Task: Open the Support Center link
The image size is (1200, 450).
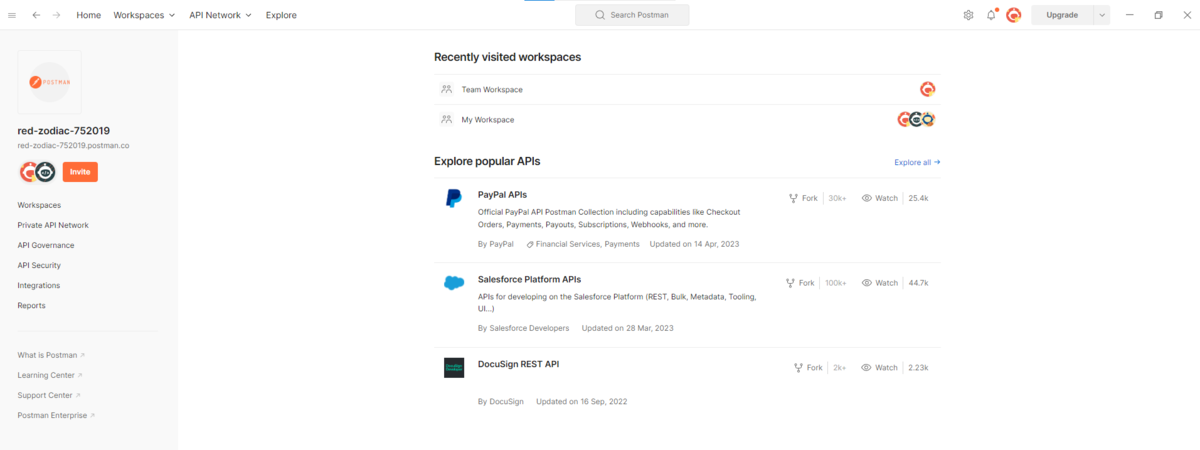Action: point(49,395)
